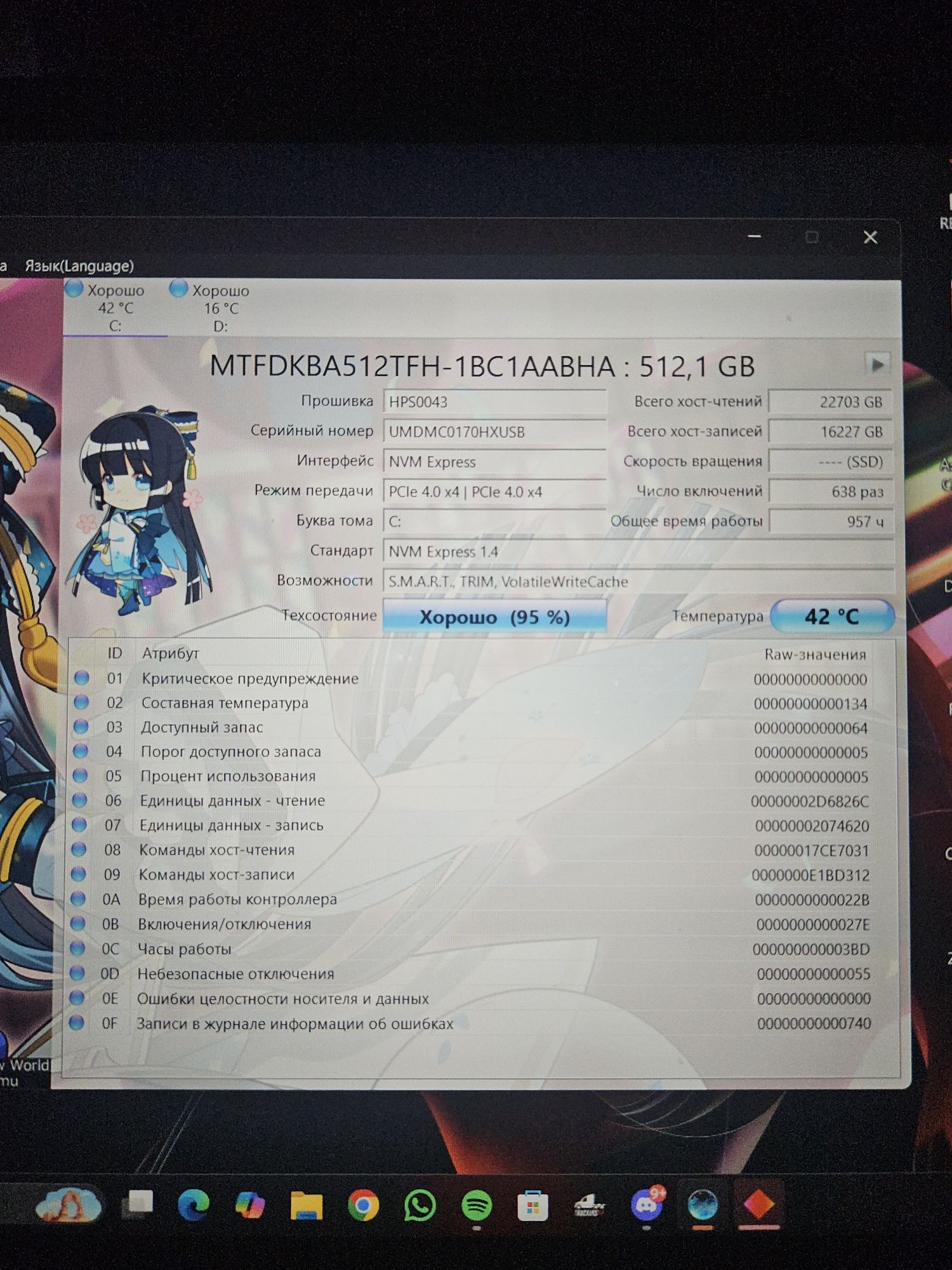Viewport: 952px width, 1270px height.
Task: Open Microsoft Edge from the taskbar
Action: coord(194,1205)
